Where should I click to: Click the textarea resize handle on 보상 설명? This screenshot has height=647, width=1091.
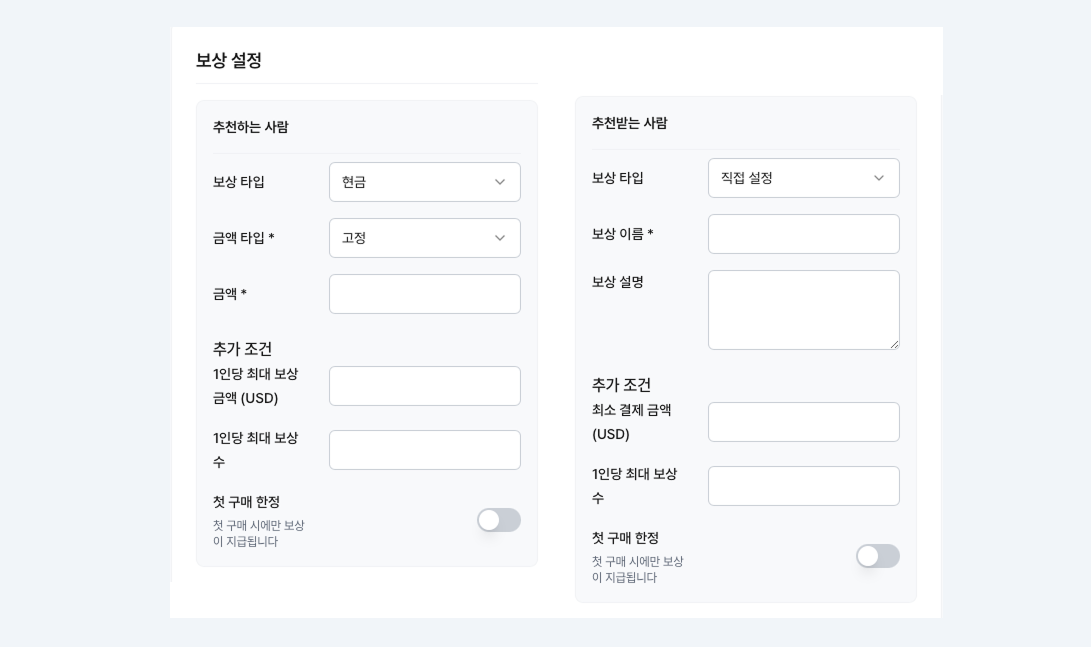point(894,344)
